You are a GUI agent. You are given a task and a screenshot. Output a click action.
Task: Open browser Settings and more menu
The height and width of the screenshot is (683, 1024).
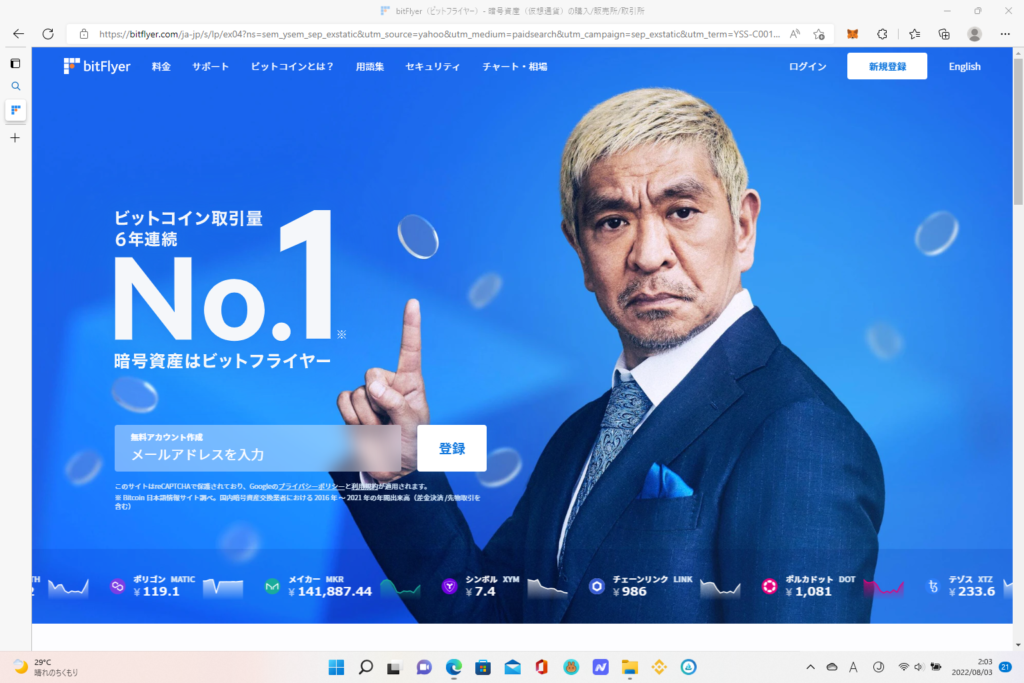point(1005,34)
